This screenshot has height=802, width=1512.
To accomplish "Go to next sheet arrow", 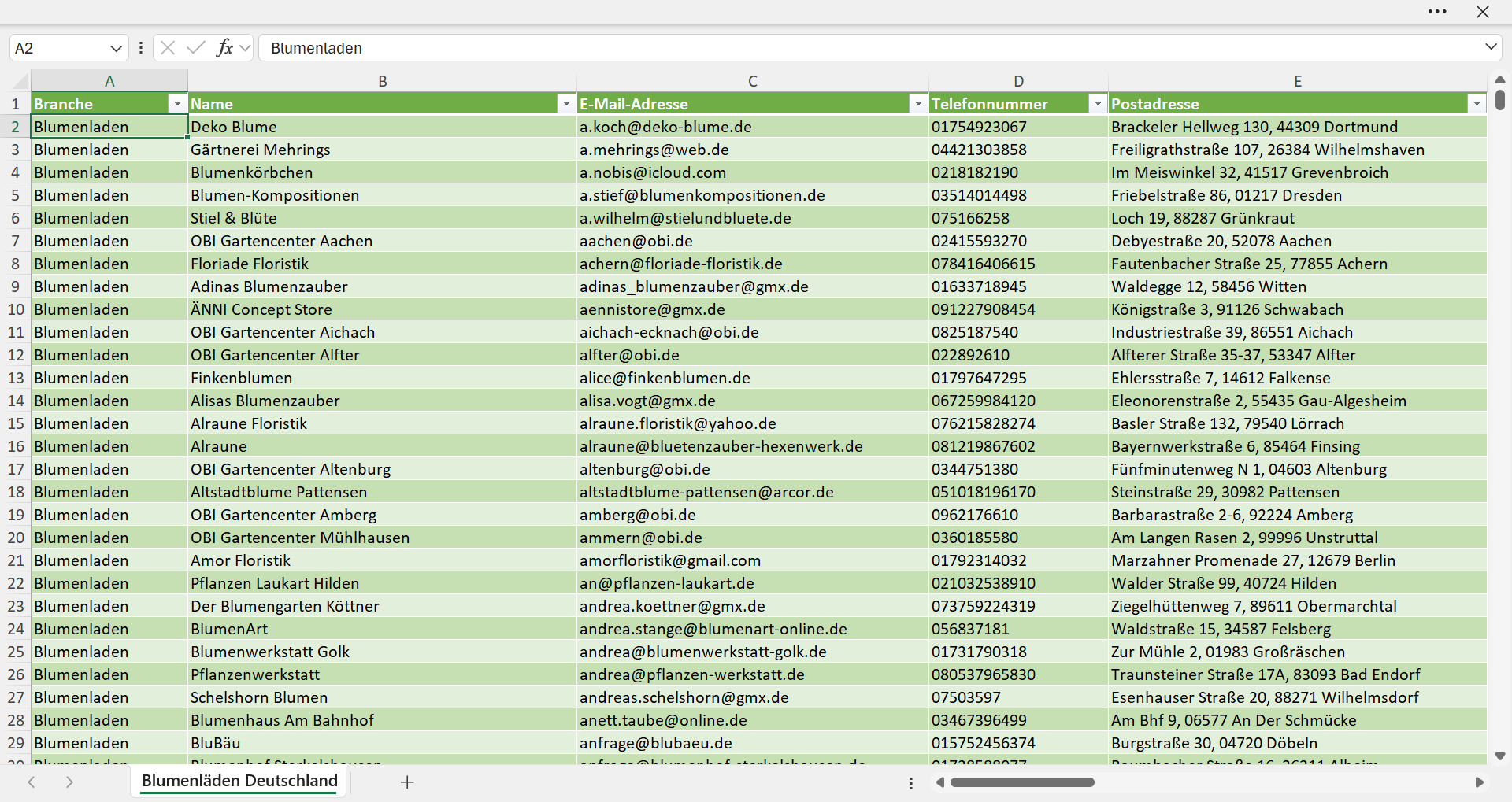I will pos(69,782).
